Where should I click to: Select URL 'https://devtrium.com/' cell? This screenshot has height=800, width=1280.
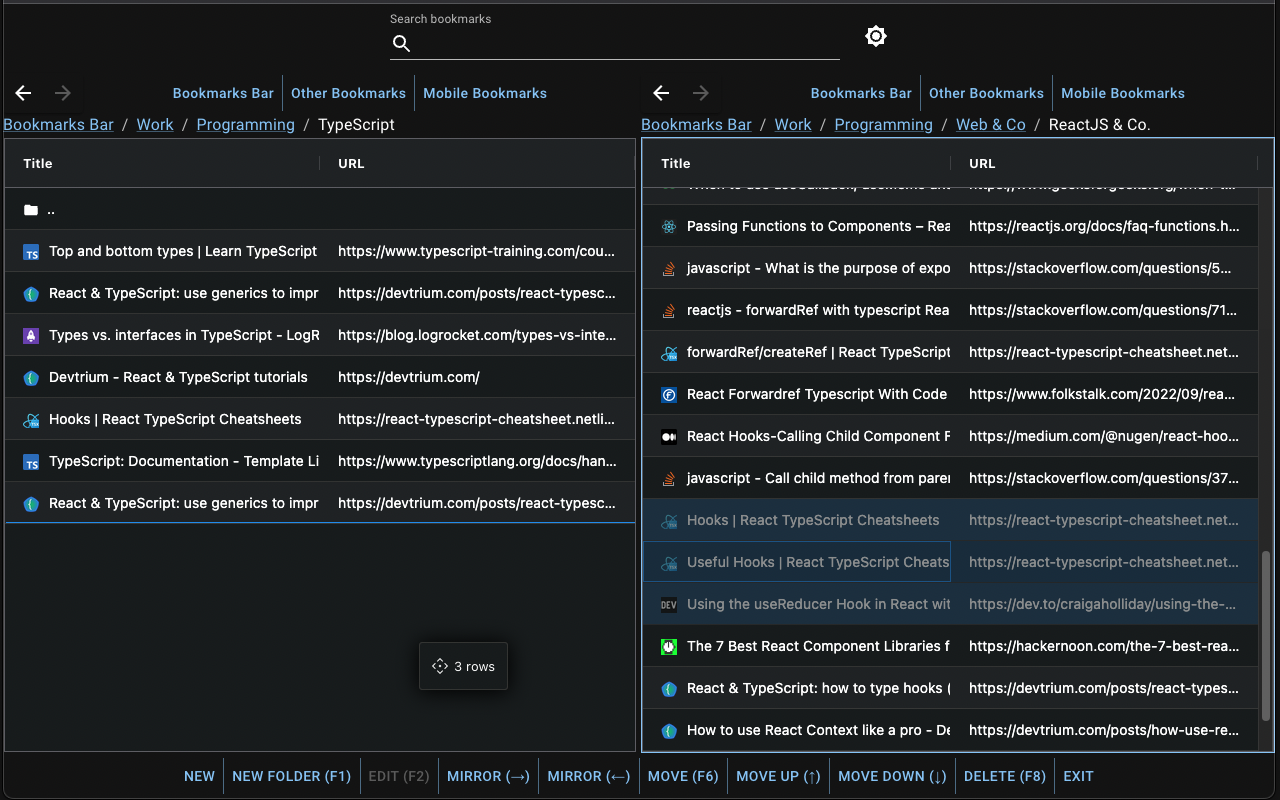coord(409,378)
